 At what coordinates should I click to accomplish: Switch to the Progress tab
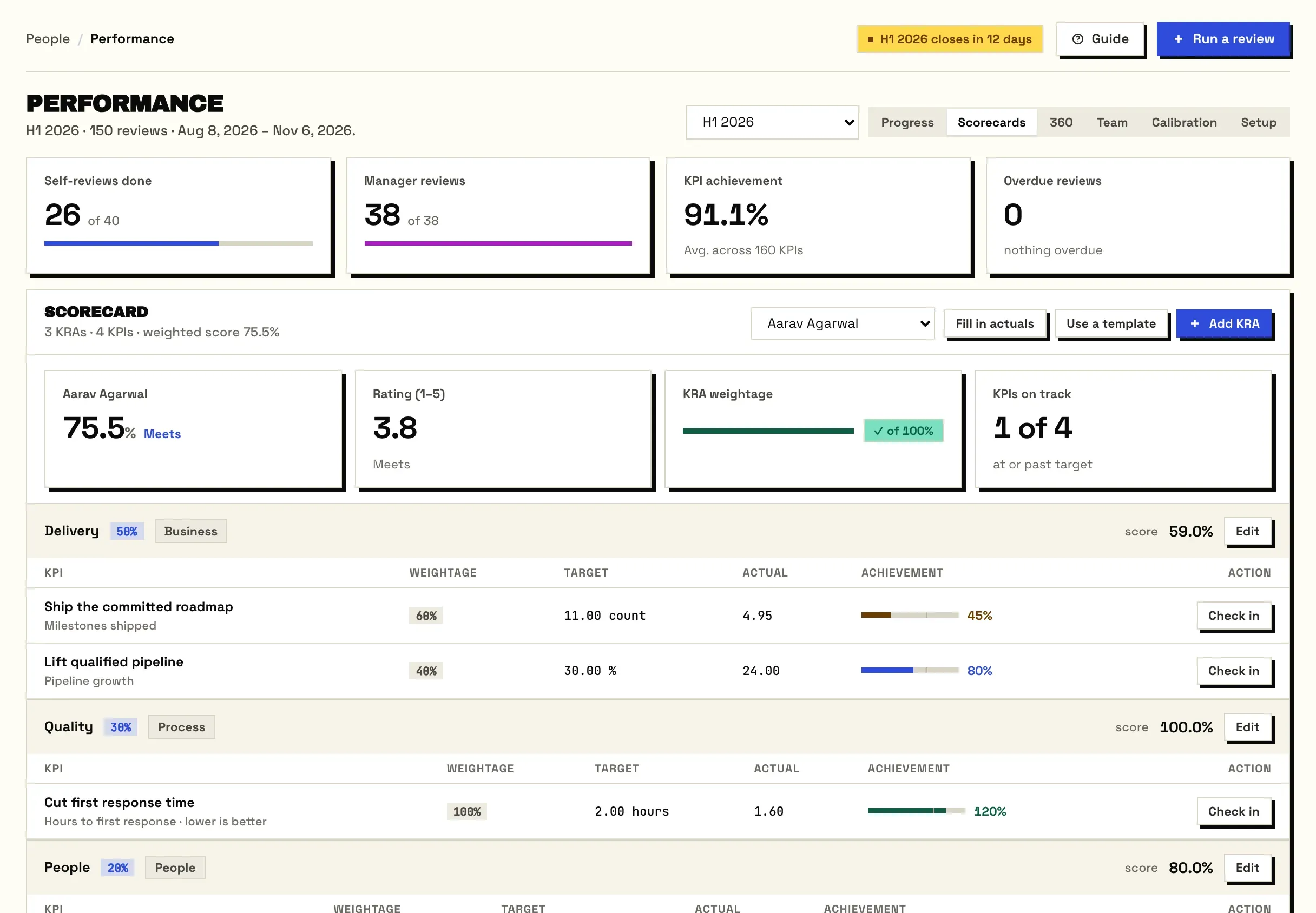click(907, 122)
